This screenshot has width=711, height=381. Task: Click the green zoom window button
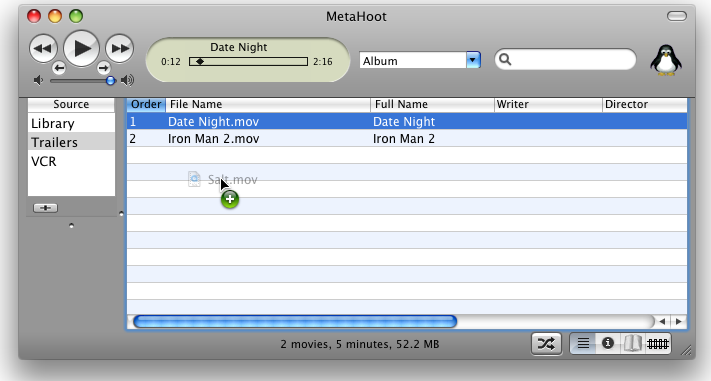click(76, 16)
